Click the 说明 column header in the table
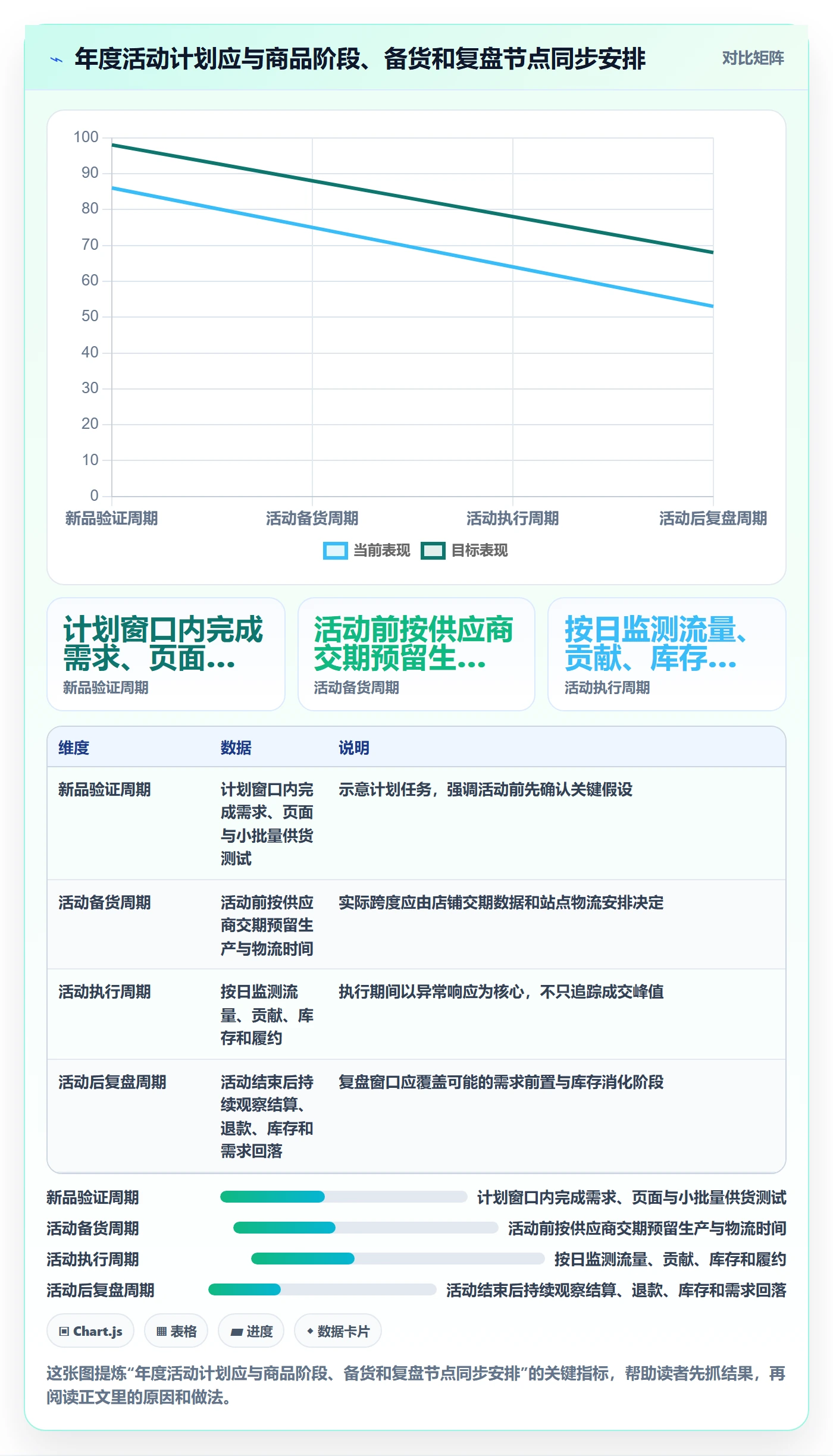The image size is (833, 1456). 354,748
